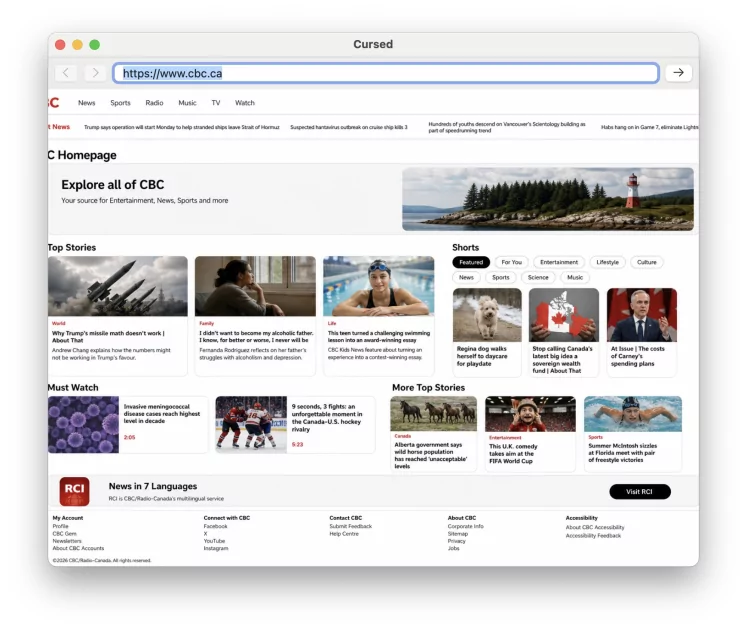Play the Canada-U.S. hockey fights video thumbnail
Image resolution: width=747 pixels, height=630 pixels.
(x=251, y=425)
